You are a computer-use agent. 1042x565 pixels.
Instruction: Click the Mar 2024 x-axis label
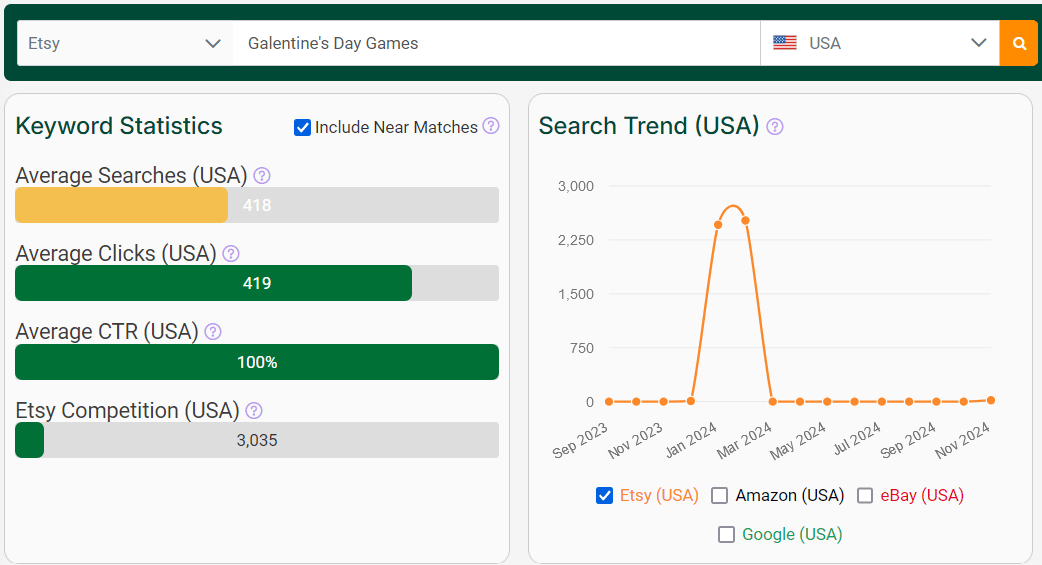point(744,440)
